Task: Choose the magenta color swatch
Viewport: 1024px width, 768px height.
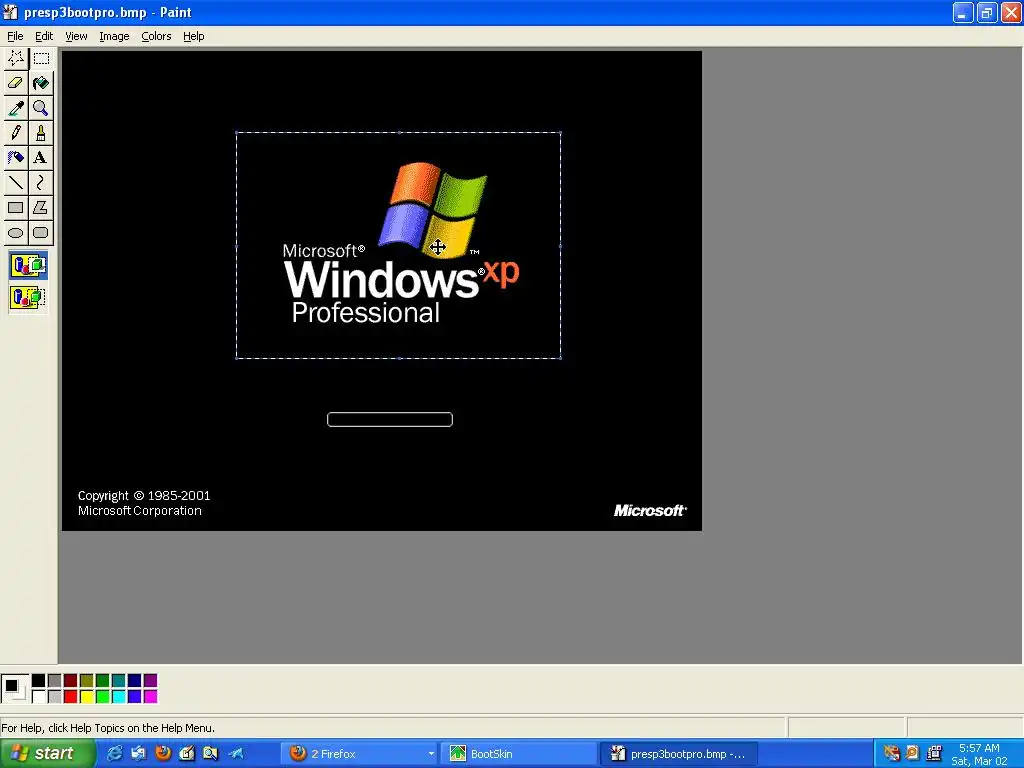Action: [151, 697]
